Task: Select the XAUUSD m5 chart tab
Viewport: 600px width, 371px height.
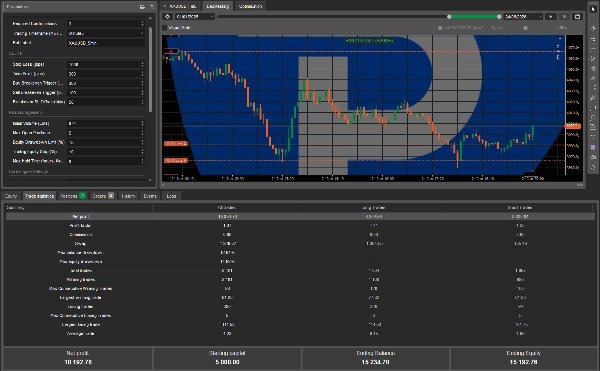Action: click(180, 6)
